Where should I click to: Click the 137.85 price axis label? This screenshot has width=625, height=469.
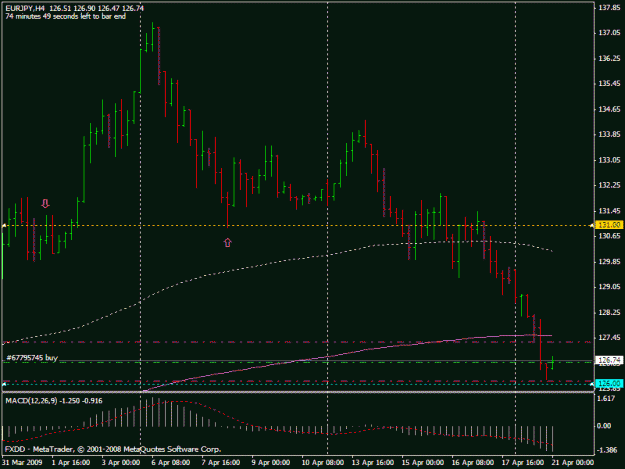coord(609,8)
